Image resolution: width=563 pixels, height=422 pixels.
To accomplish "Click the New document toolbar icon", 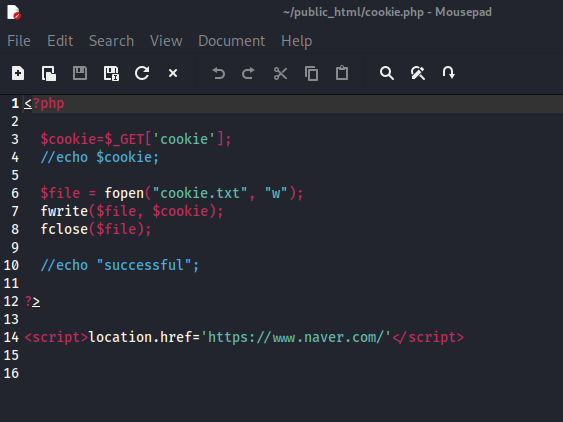I will (18, 73).
